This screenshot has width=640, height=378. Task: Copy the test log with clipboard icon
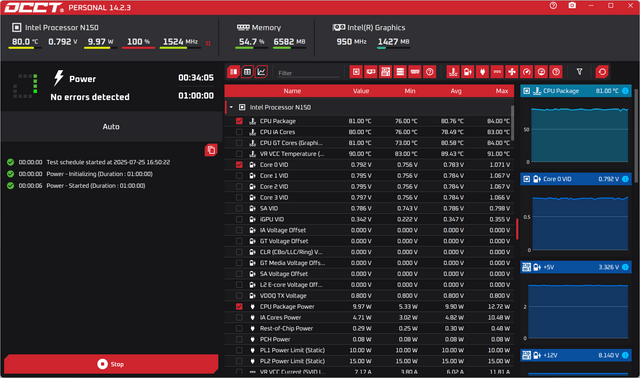click(x=211, y=150)
